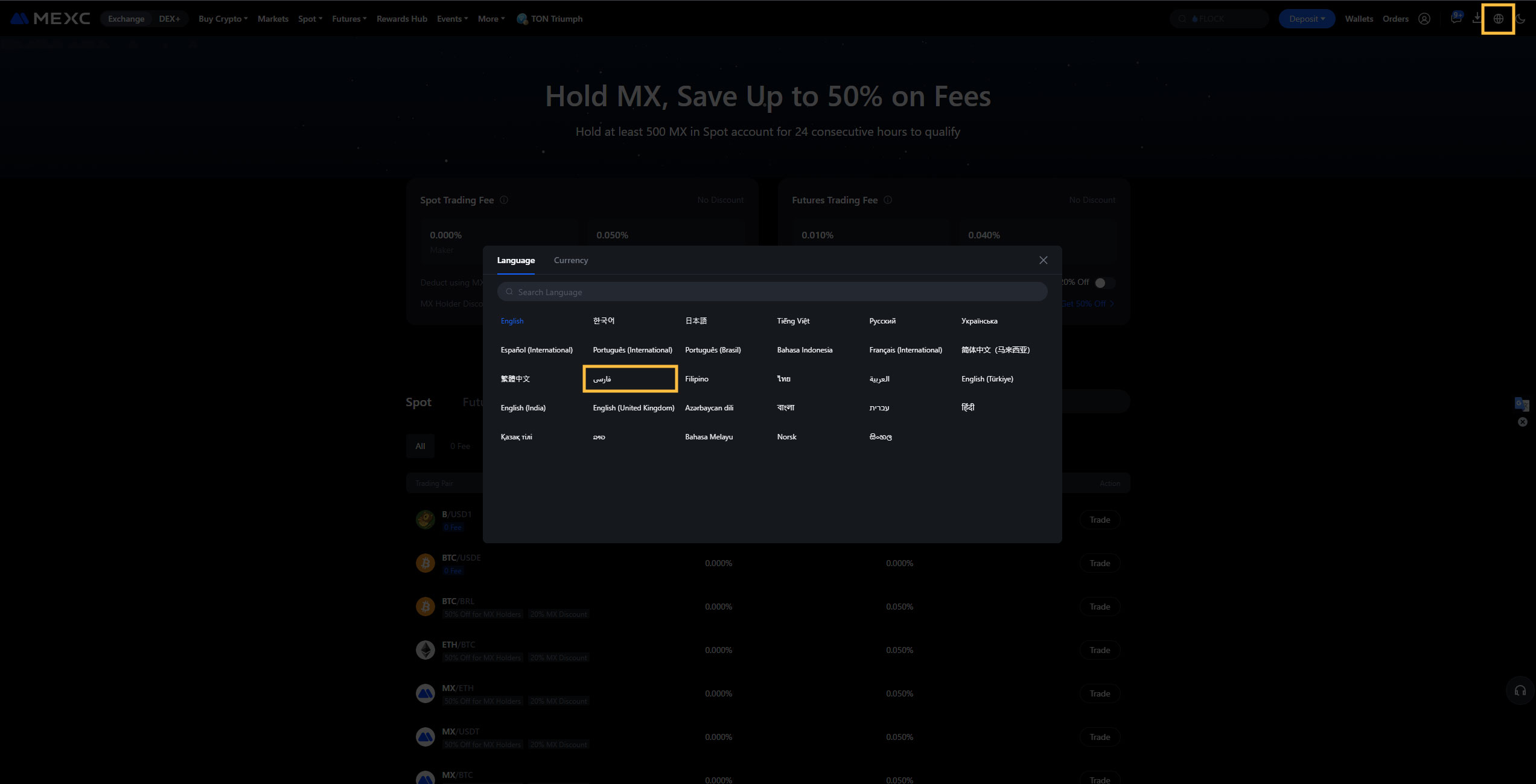Click Futures Trading Fee info icon

pyautogui.click(x=888, y=200)
